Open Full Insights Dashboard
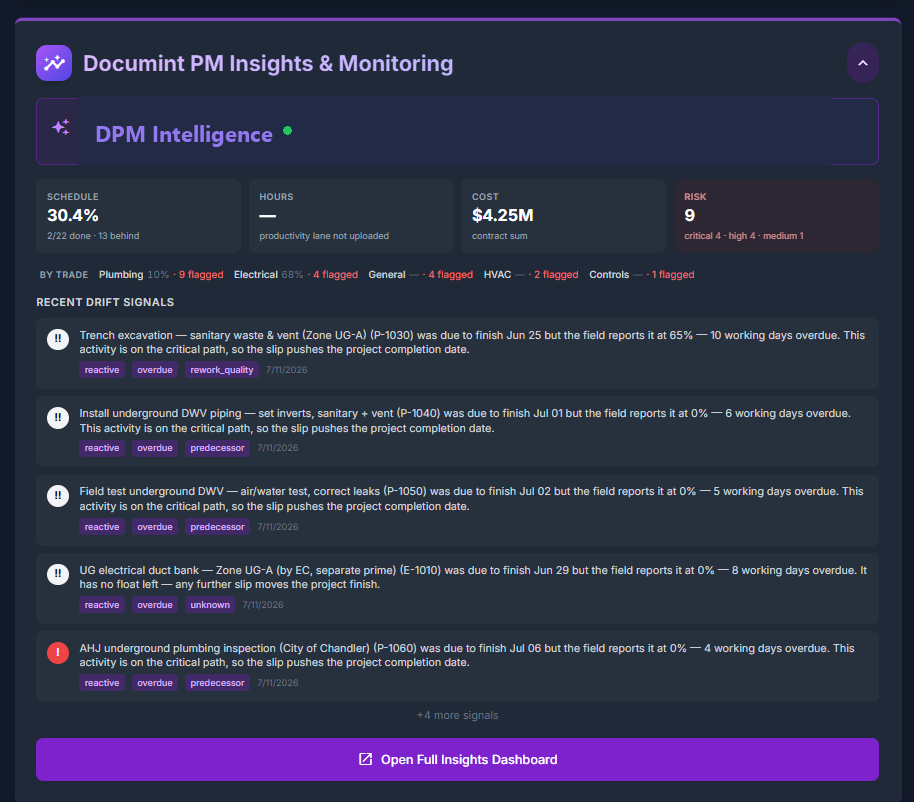This screenshot has height=802, width=914. (458, 759)
